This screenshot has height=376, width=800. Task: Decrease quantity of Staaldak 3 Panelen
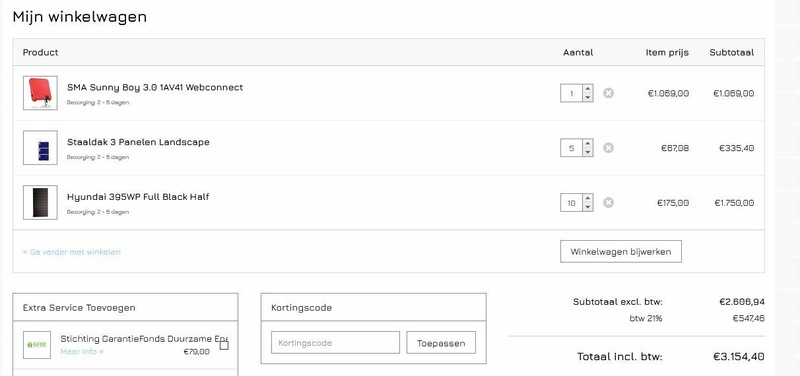coord(588,152)
